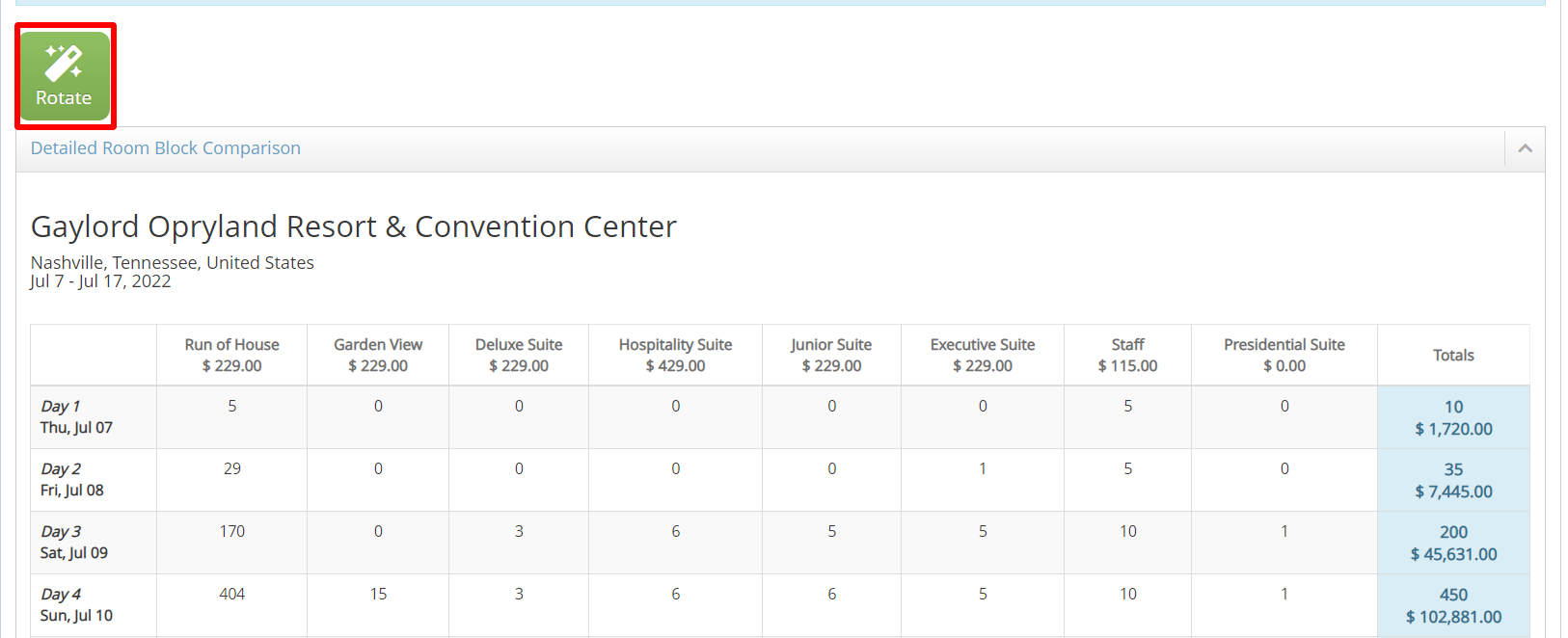The image size is (1568, 638).
Task: Select the Day 2 Fri, Jul 08 row
Action: [x=72, y=480]
